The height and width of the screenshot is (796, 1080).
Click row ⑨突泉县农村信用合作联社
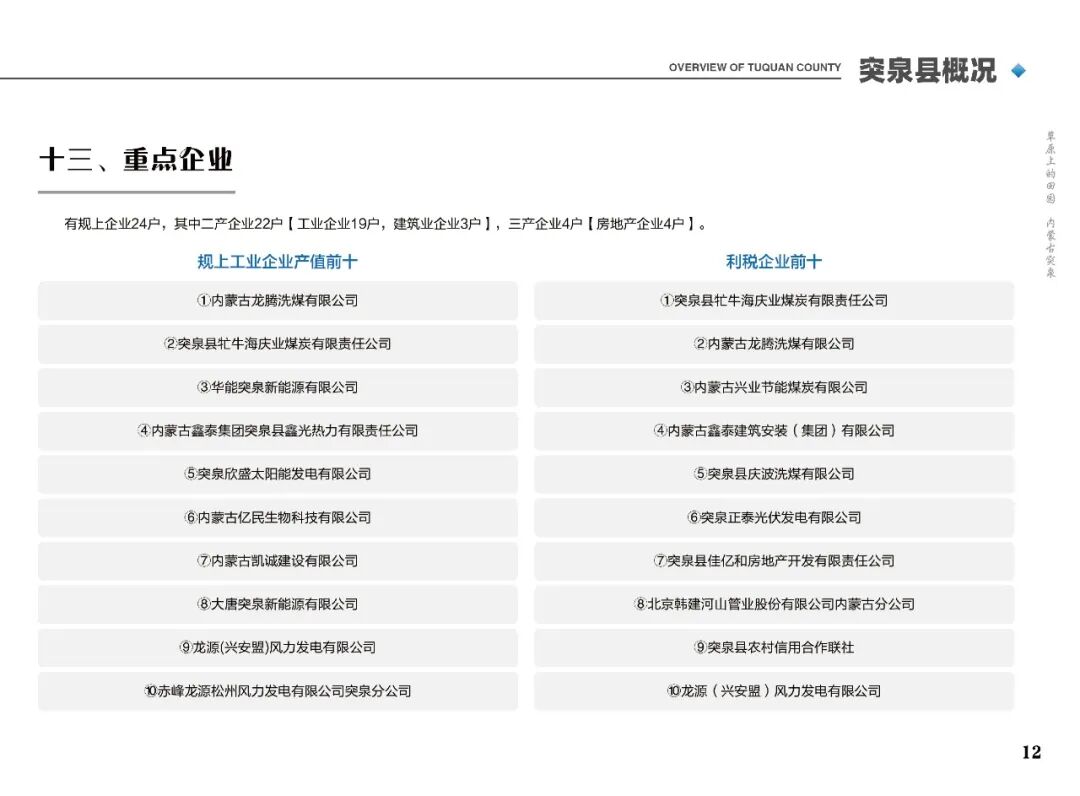click(x=774, y=647)
